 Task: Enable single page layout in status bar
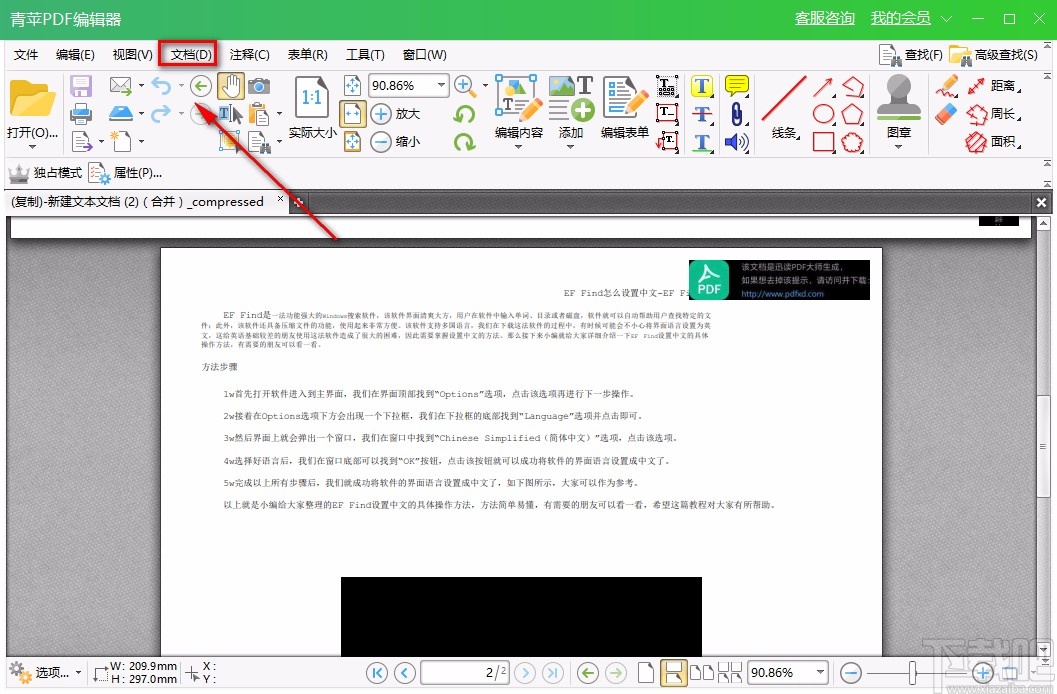pos(646,672)
